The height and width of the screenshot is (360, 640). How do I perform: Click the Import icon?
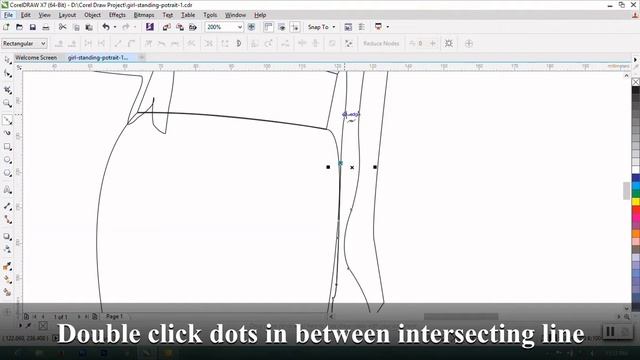point(167,27)
